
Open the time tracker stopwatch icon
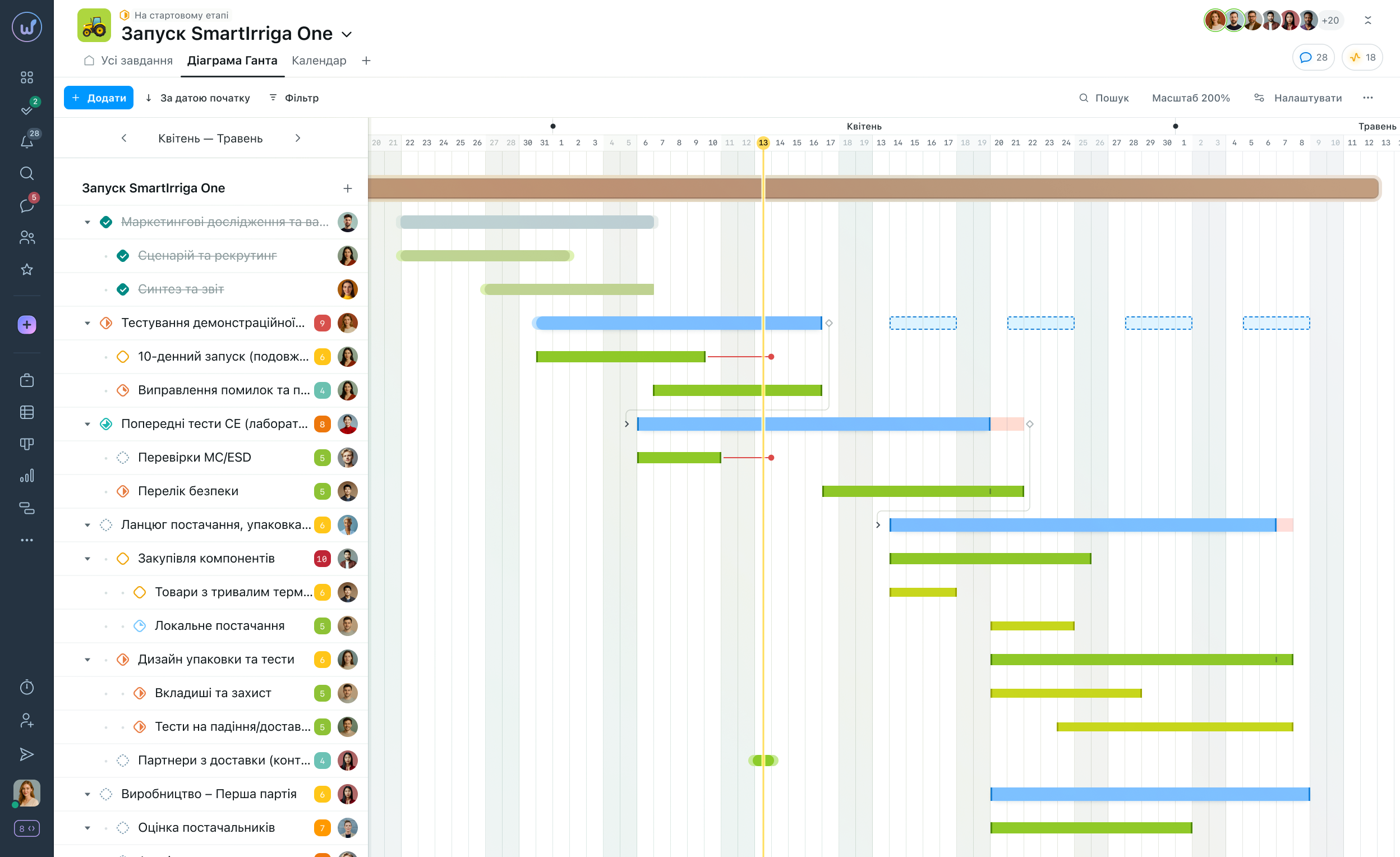point(27,687)
